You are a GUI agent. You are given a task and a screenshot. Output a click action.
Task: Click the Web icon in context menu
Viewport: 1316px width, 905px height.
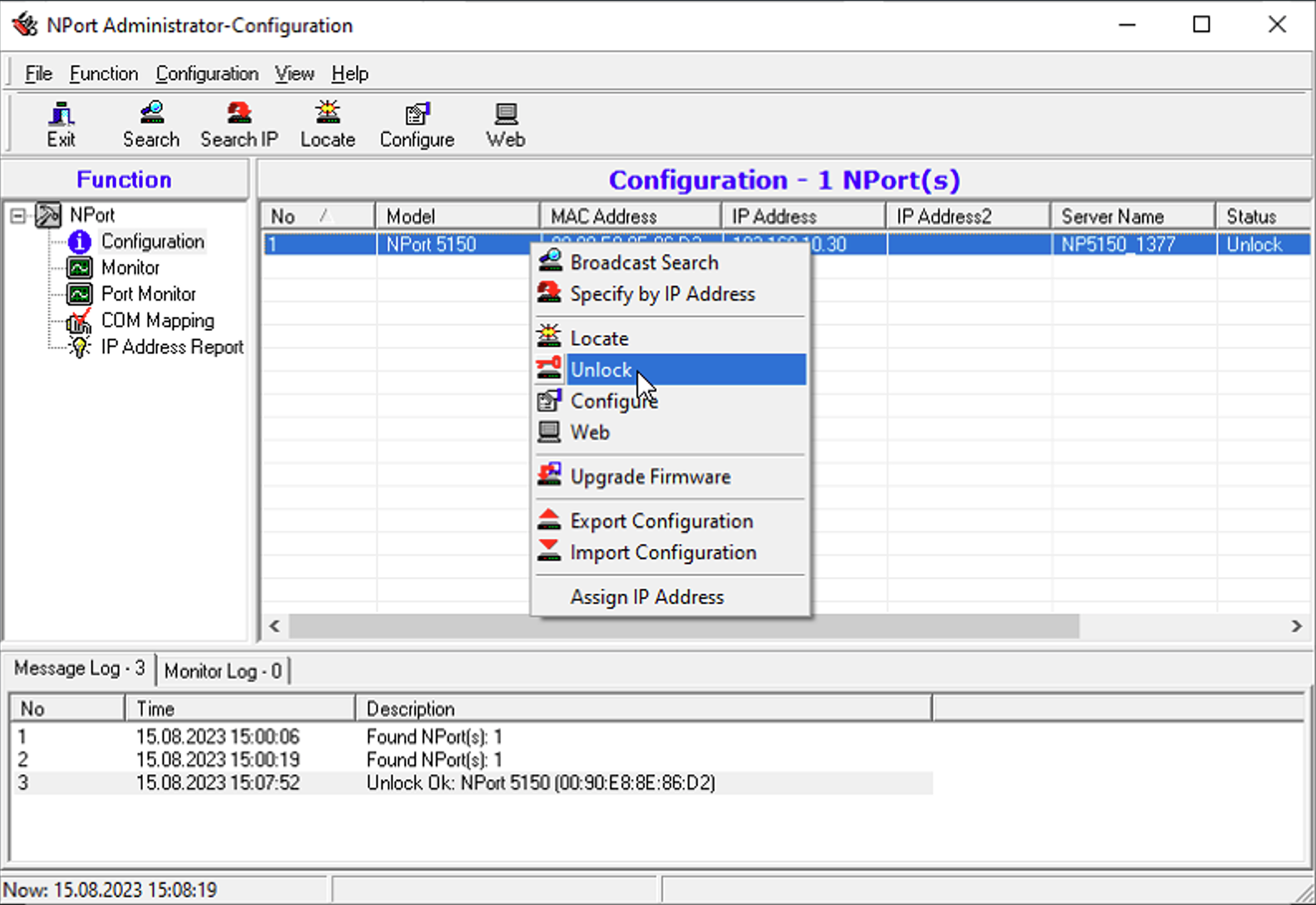[550, 432]
